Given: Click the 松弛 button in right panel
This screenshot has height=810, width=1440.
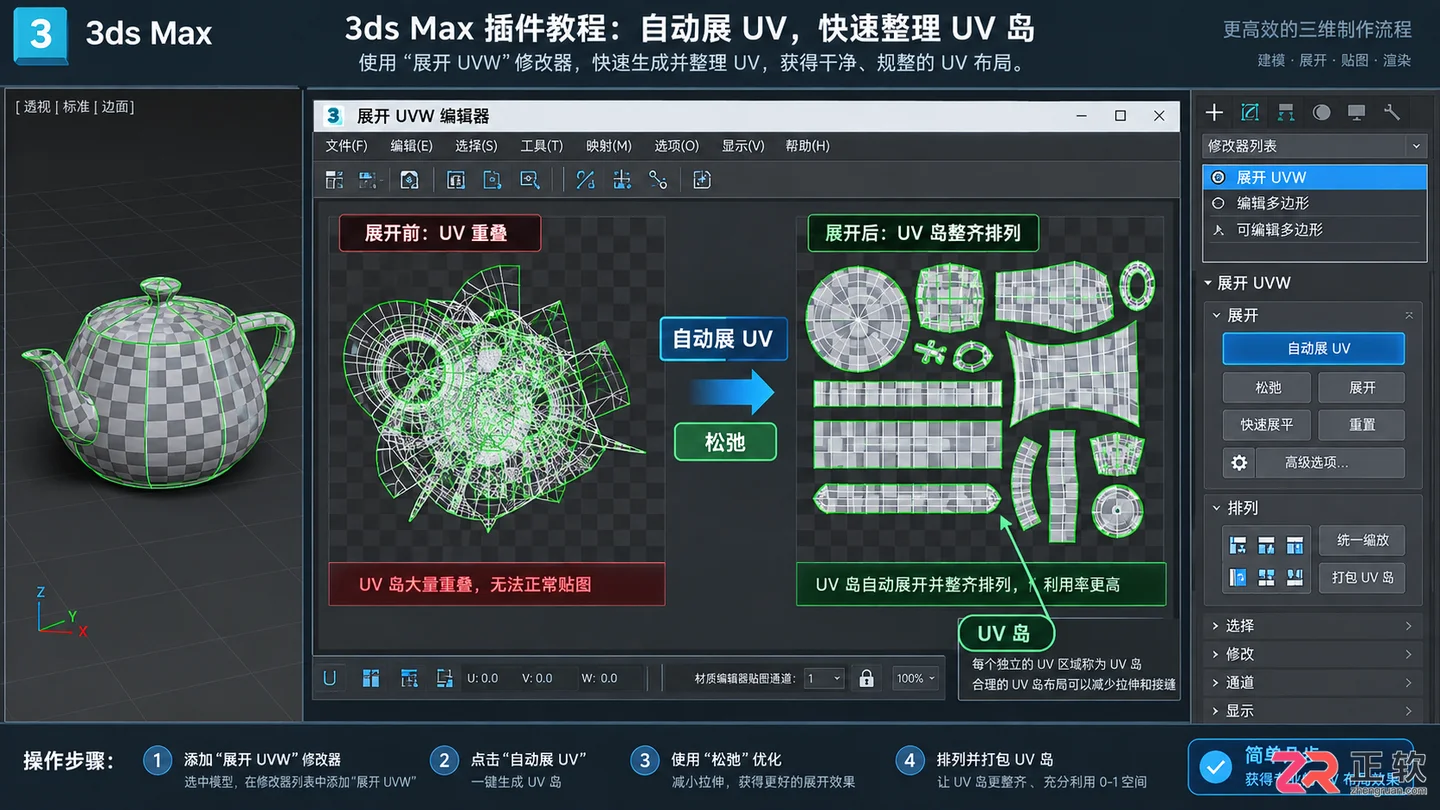Looking at the screenshot, I should pos(1268,387).
